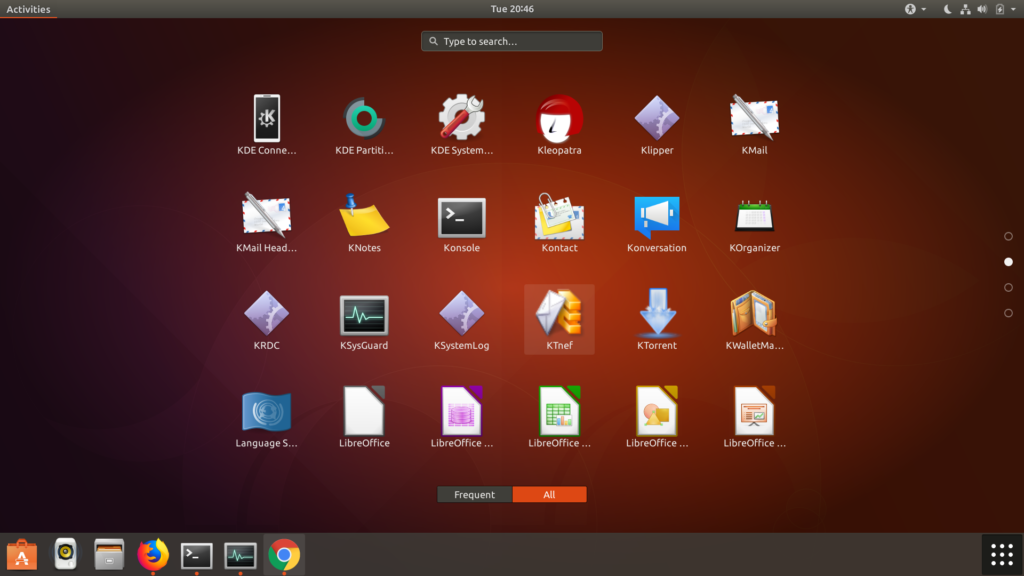Screen dimensions: 1024x576
Task: Click the Type to search field
Action: tap(512, 41)
